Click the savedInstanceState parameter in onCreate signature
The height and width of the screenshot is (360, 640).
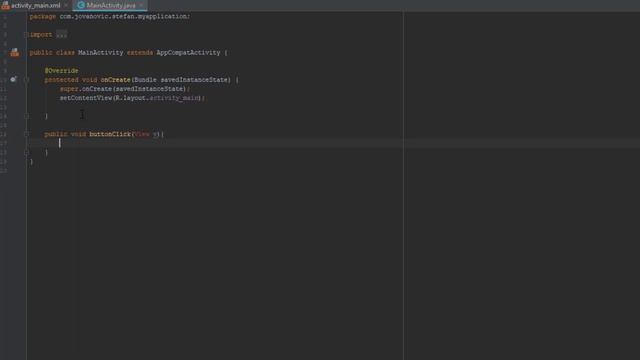tap(195, 80)
